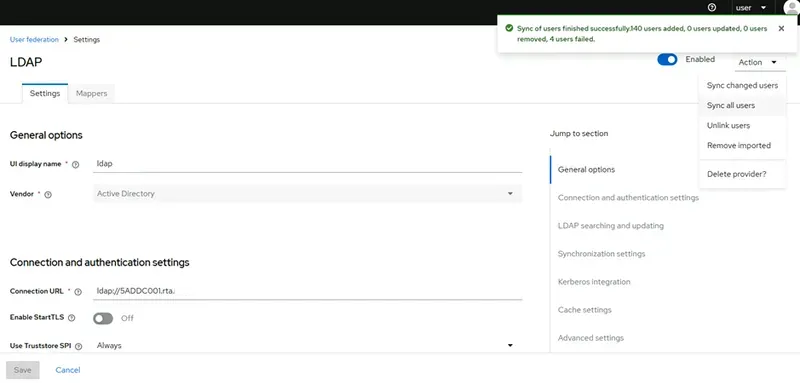The height and width of the screenshot is (383, 800).
Task: Show help for Vendor field
Action: point(48,195)
